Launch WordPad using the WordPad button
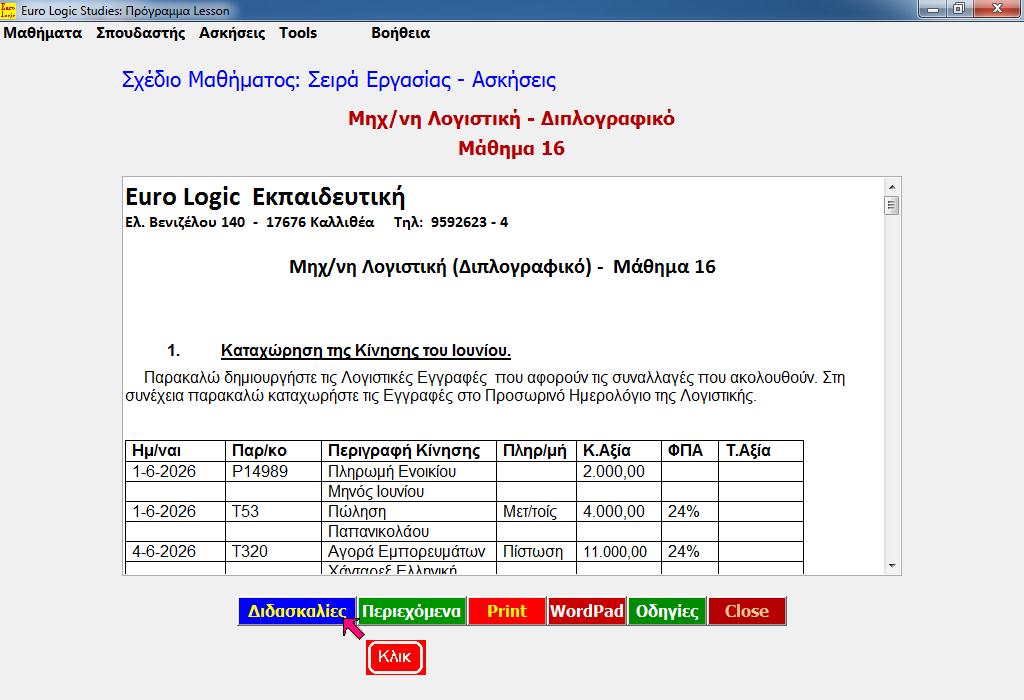 click(x=586, y=611)
